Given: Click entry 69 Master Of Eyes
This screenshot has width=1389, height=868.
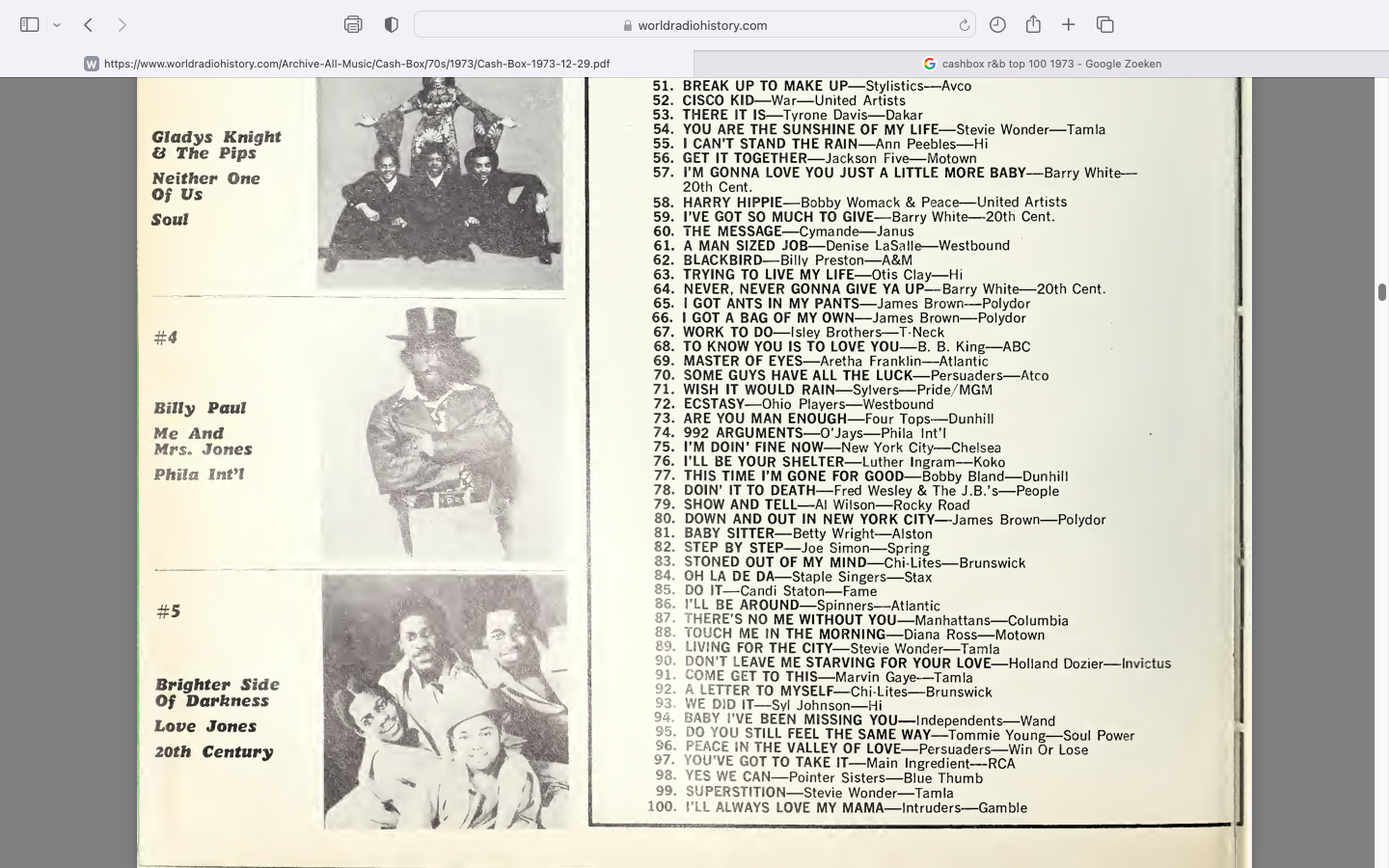Looking at the screenshot, I should coord(820,361).
